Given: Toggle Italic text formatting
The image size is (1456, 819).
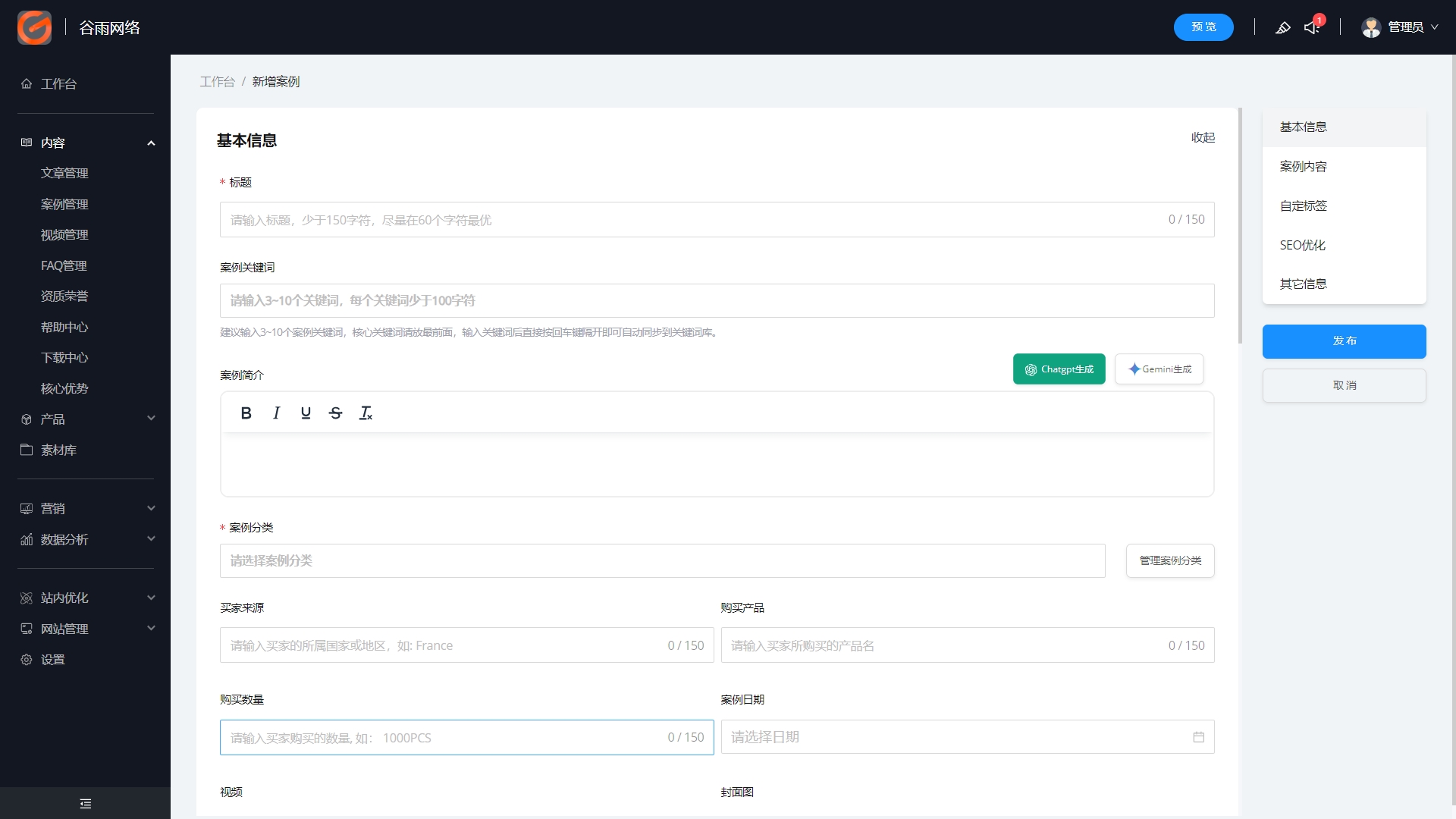Looking at the screenshot, I should click(x=276, y=413).
